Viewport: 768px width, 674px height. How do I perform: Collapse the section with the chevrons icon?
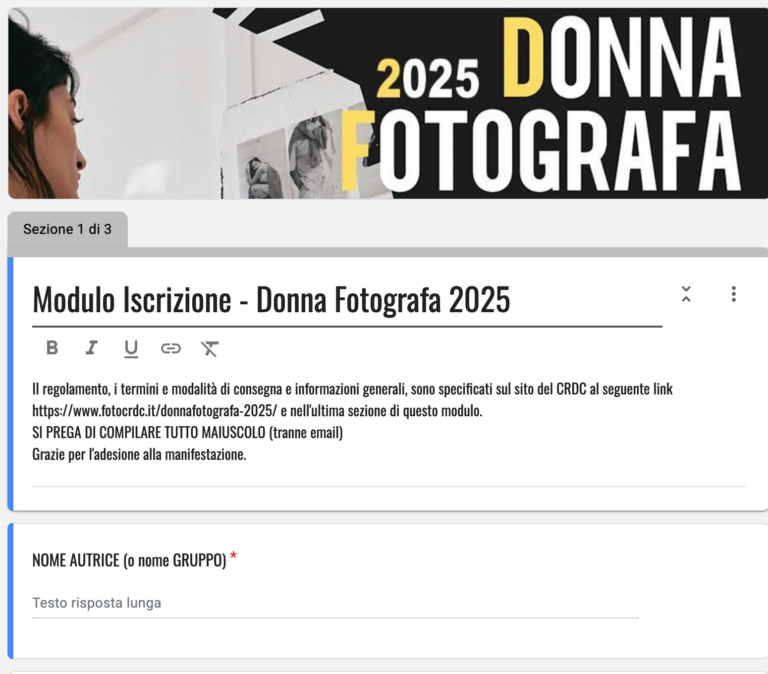(686, 294)
